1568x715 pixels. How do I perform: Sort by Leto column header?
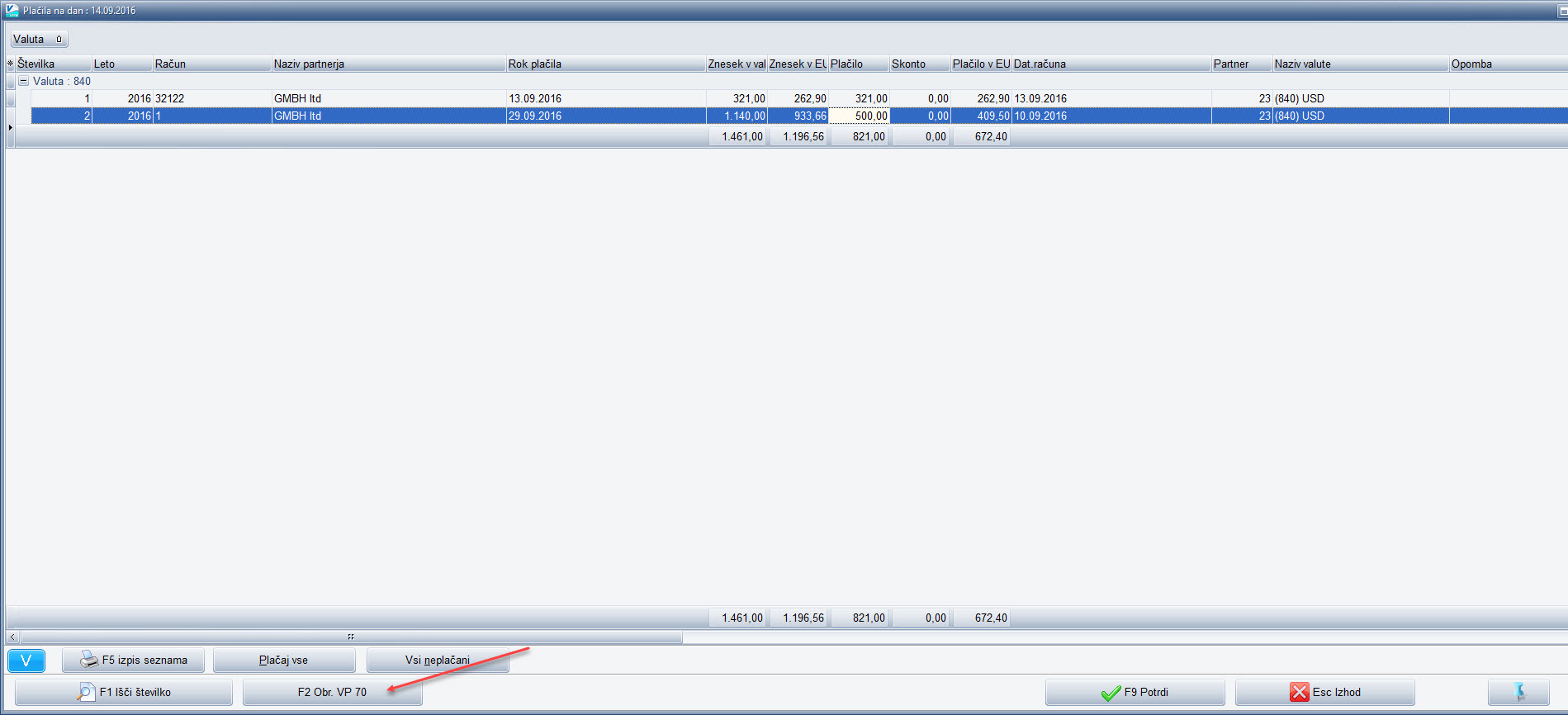(x=122, y=64)
